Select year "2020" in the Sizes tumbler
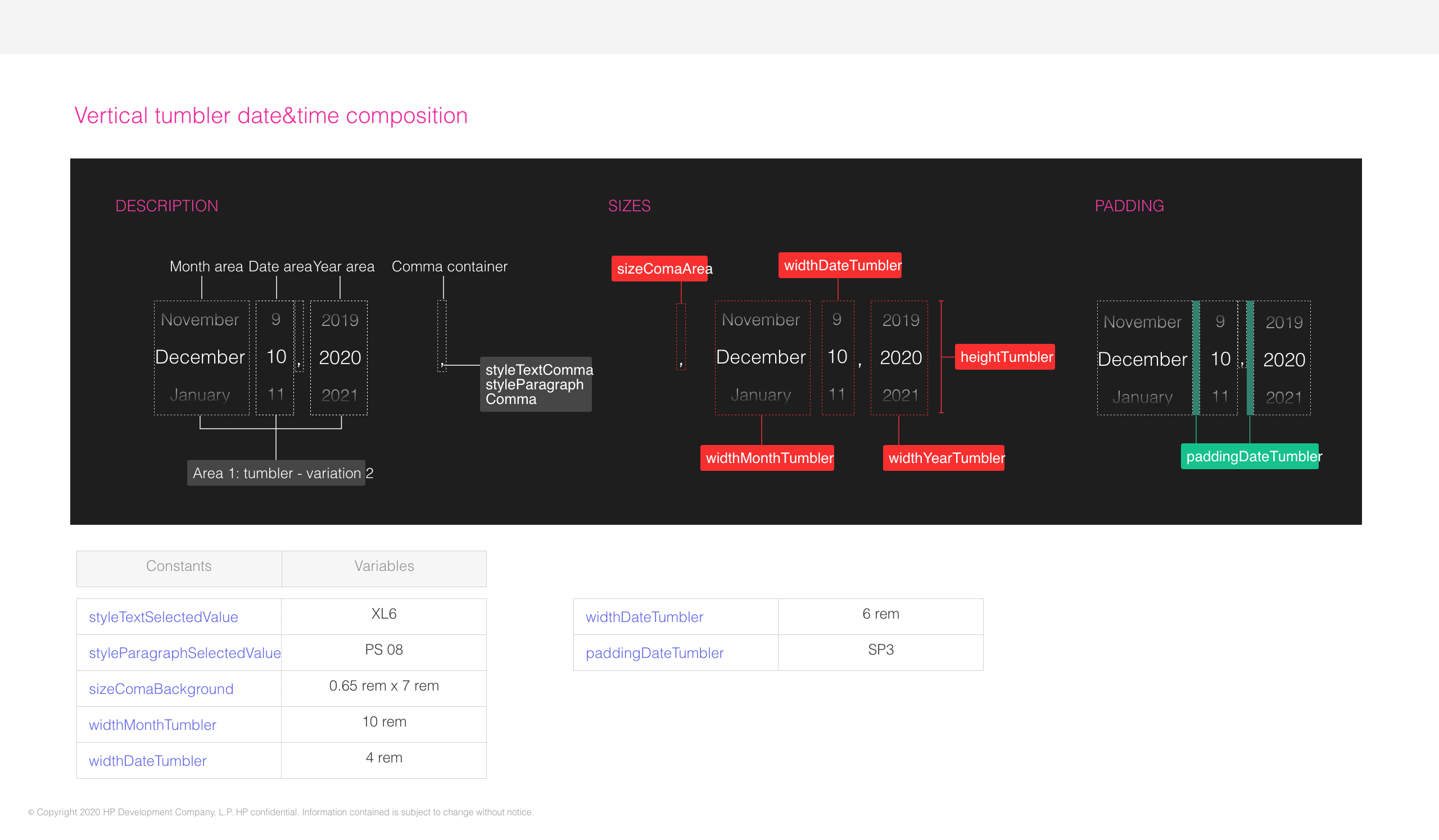This screenshot has height=840, width=1439. 901,357
